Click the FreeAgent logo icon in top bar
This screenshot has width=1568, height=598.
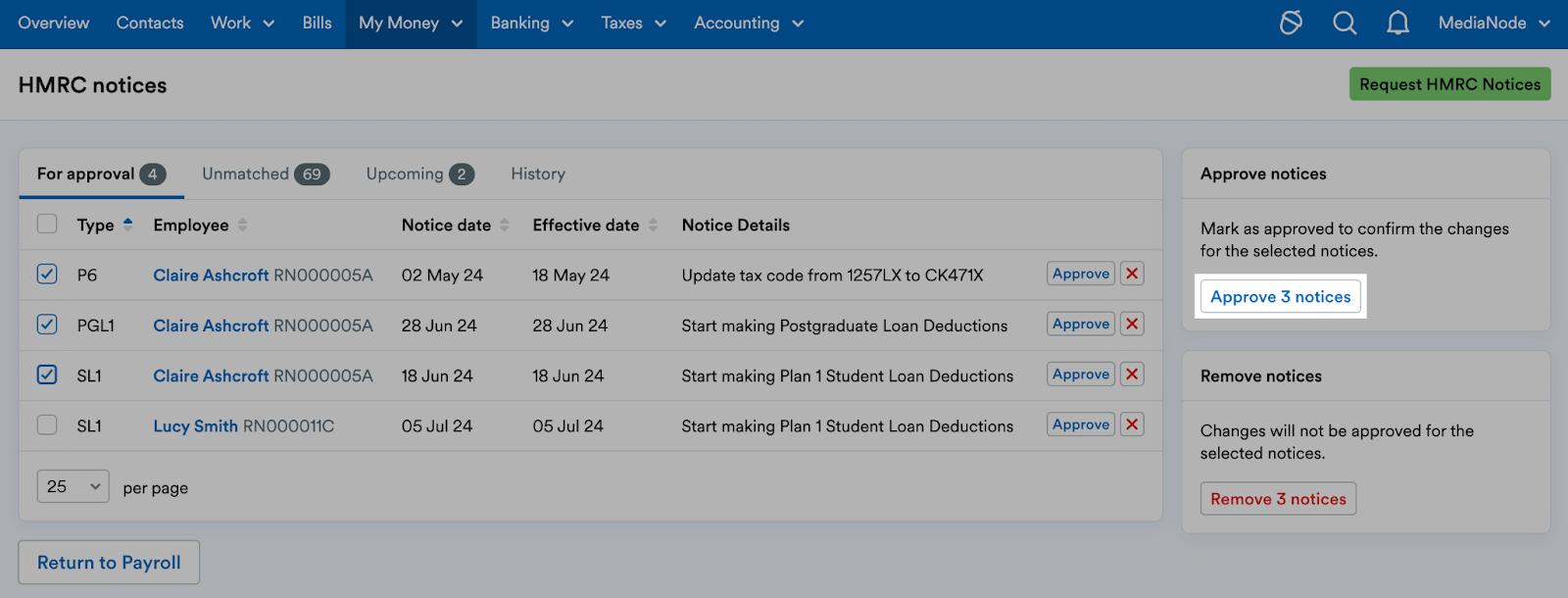tap(1291, 23)
